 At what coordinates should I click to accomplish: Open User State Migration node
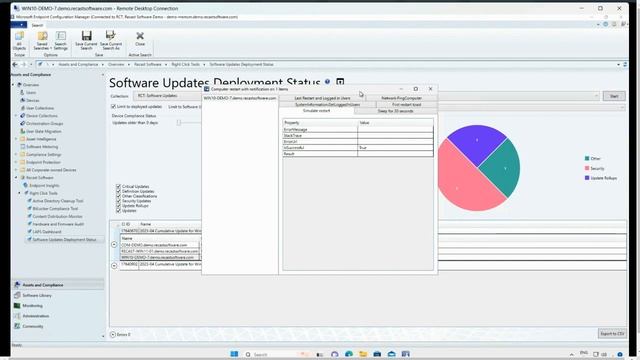(44, 131)
